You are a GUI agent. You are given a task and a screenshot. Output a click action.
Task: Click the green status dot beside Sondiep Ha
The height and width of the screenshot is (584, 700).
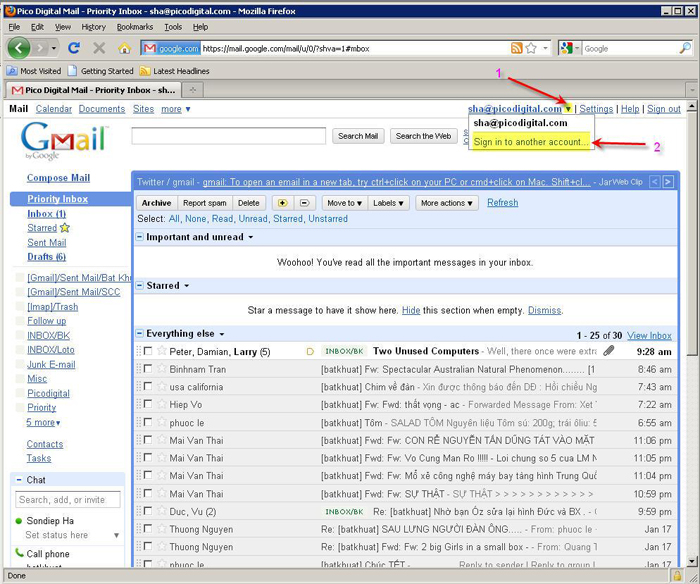pos(19,521)
